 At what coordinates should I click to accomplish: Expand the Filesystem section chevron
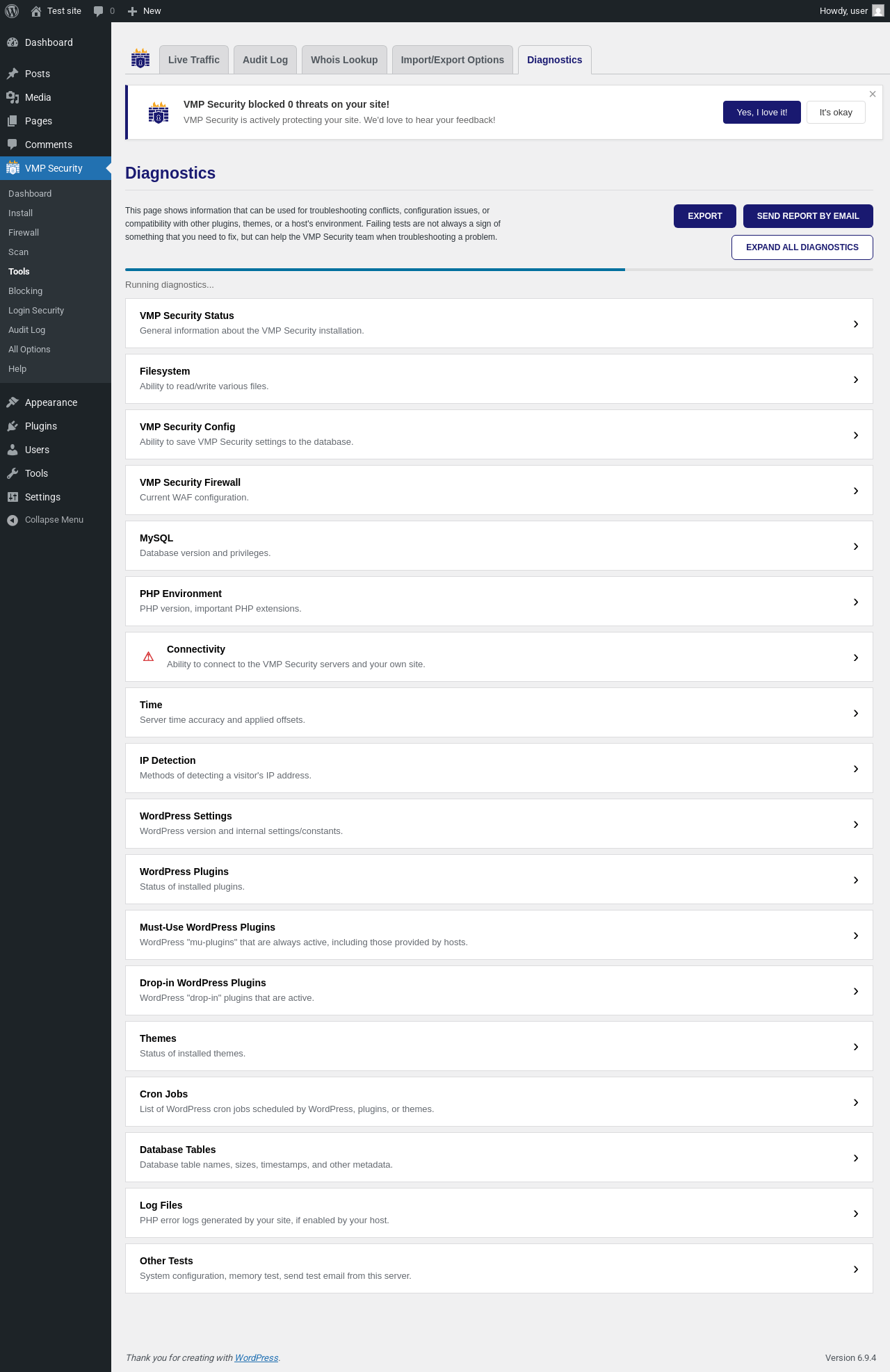tap(856, 379)
